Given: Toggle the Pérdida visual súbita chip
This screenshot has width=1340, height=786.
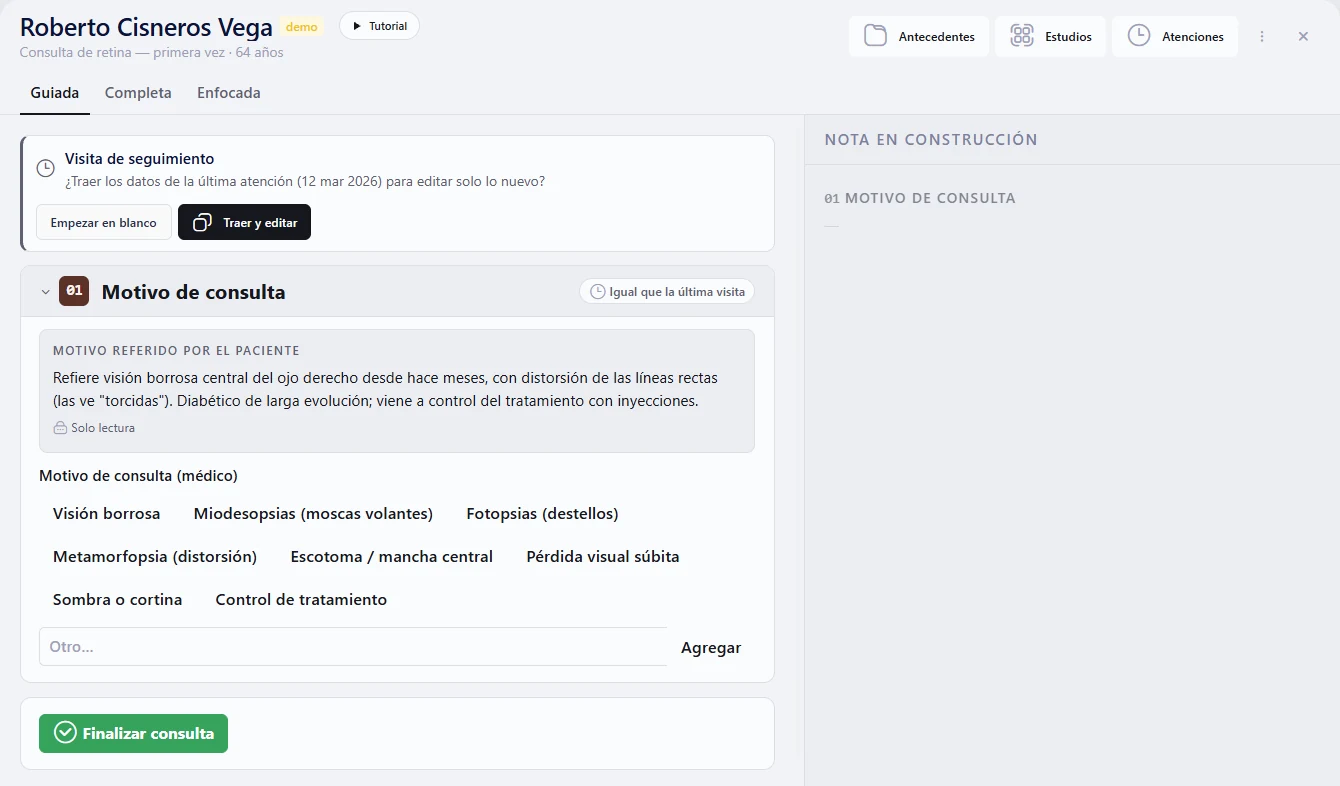Looking at the screenshot, I should click(603, 557).
